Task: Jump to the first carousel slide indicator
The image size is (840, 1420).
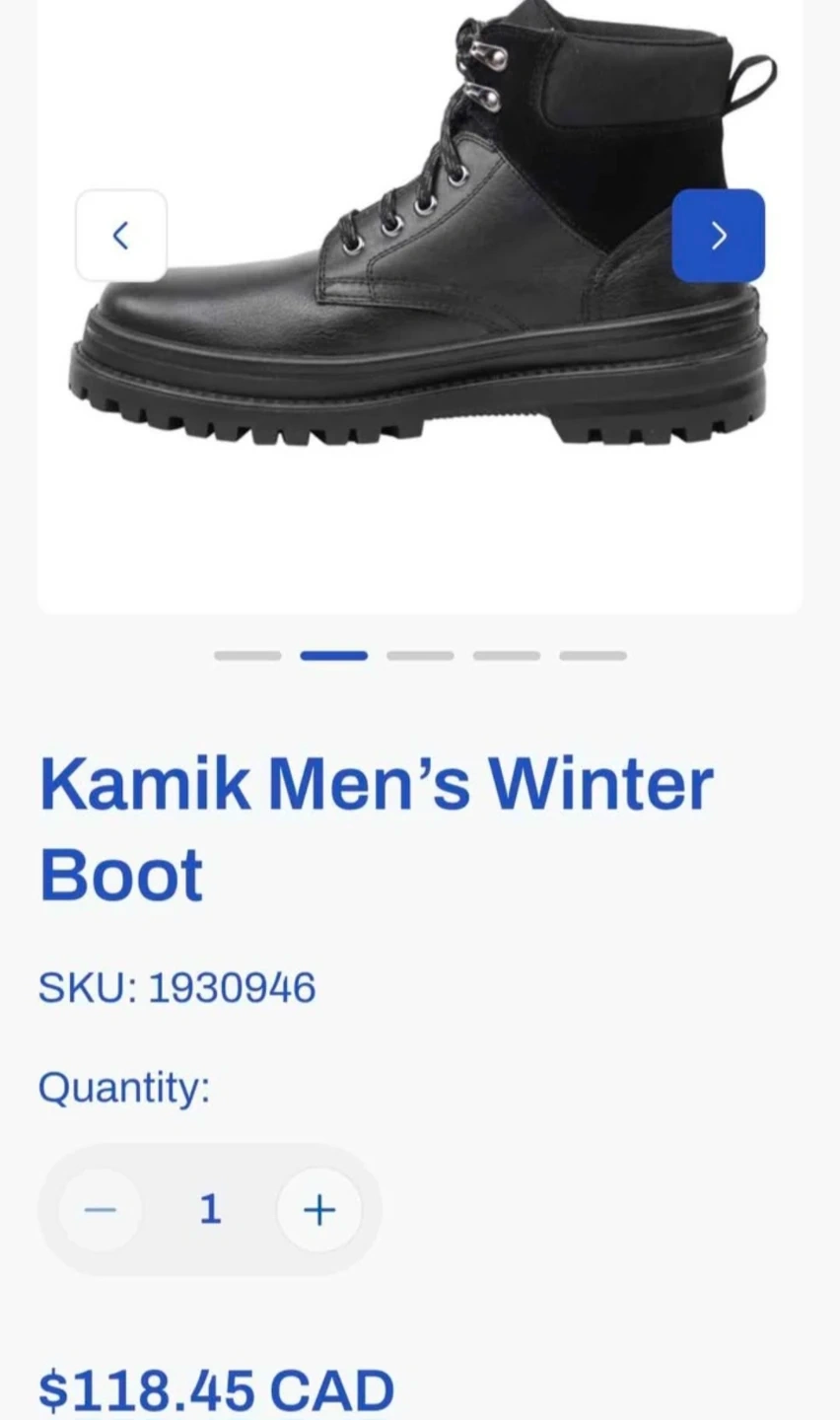Action: pyautogui.click(x=247, y=656)
